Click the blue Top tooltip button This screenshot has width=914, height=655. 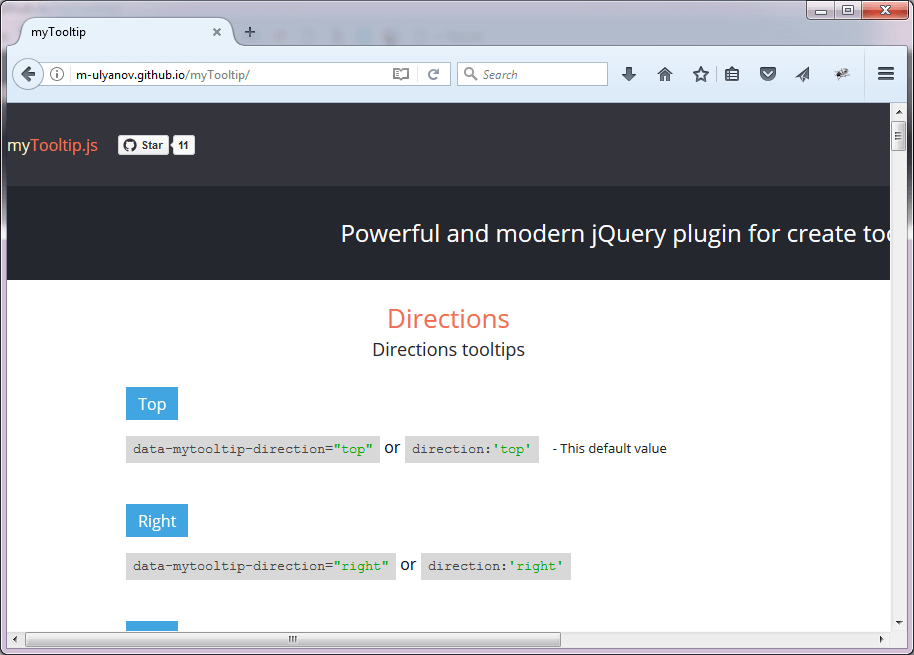pyautogui.click(x=152, y=404)
